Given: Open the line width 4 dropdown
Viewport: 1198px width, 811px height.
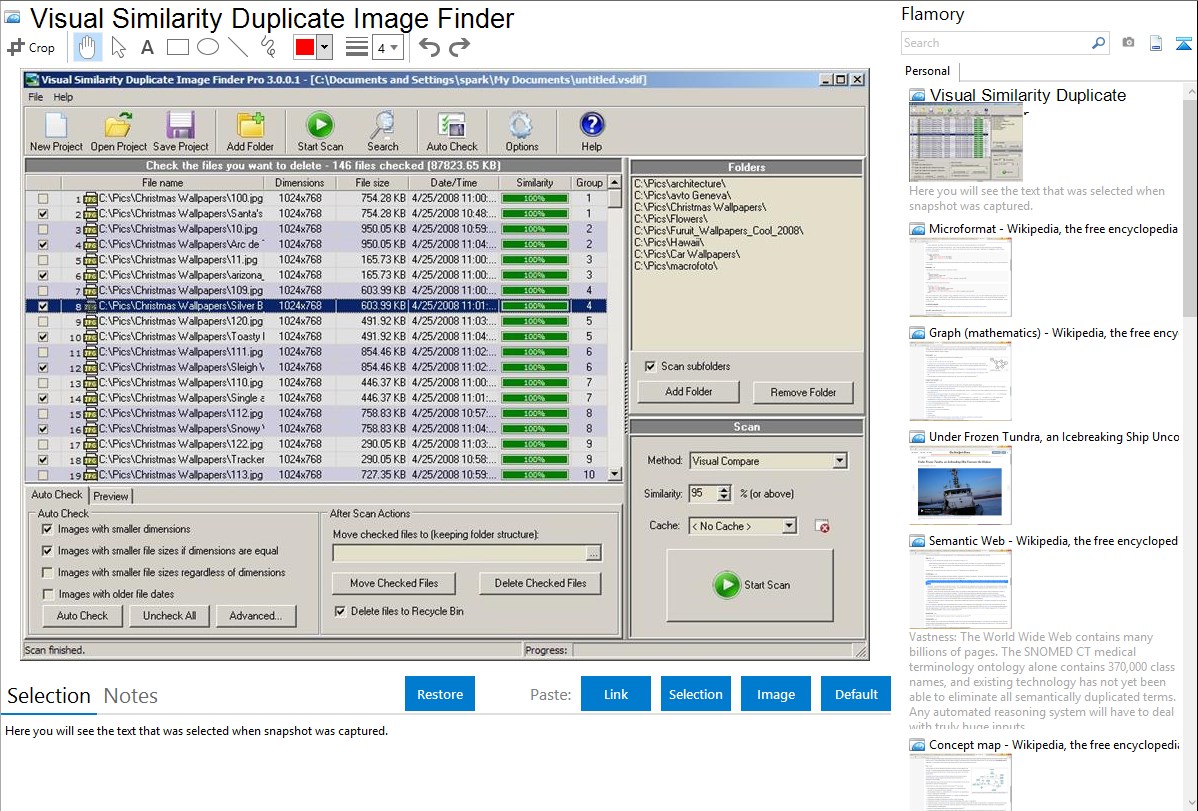Looking at the screenshot, I should click(388, 48).
